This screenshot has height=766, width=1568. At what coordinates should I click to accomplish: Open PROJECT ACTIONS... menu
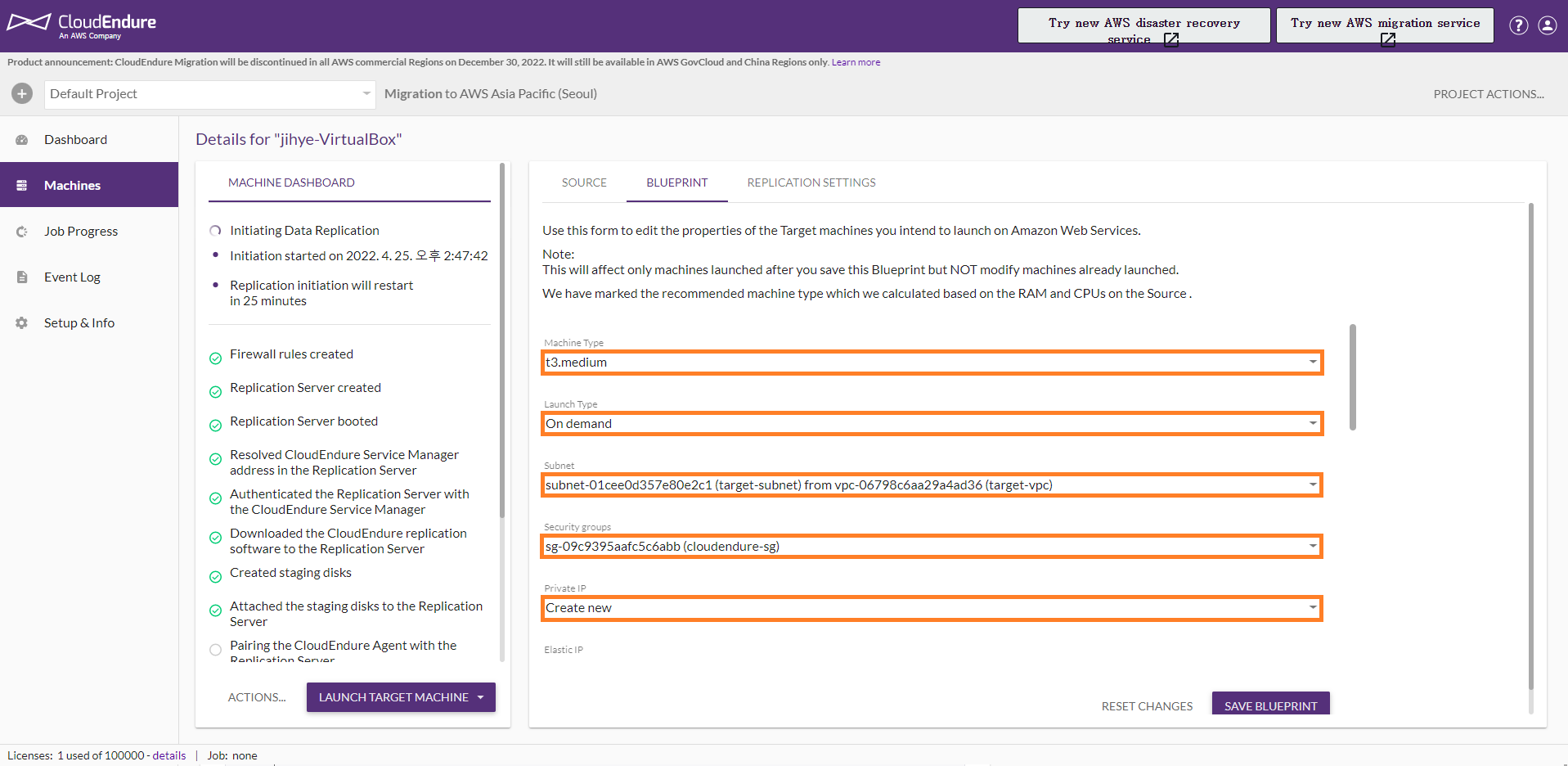click(1489, 94)
